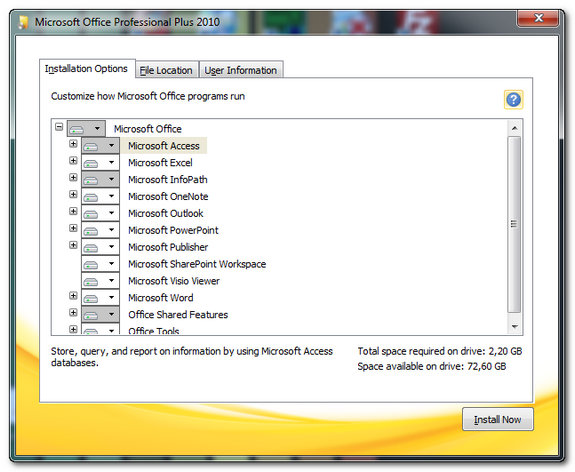Select the Microsoft Excel tree item
This screenshot has width=575, height=472.
pyautogui.click(x=160, y=162)
